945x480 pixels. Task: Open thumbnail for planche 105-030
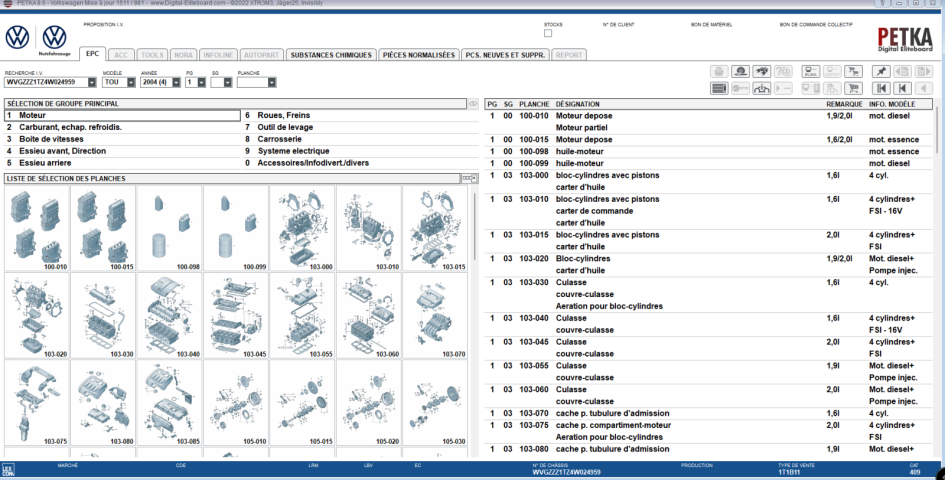click(435, 403)
